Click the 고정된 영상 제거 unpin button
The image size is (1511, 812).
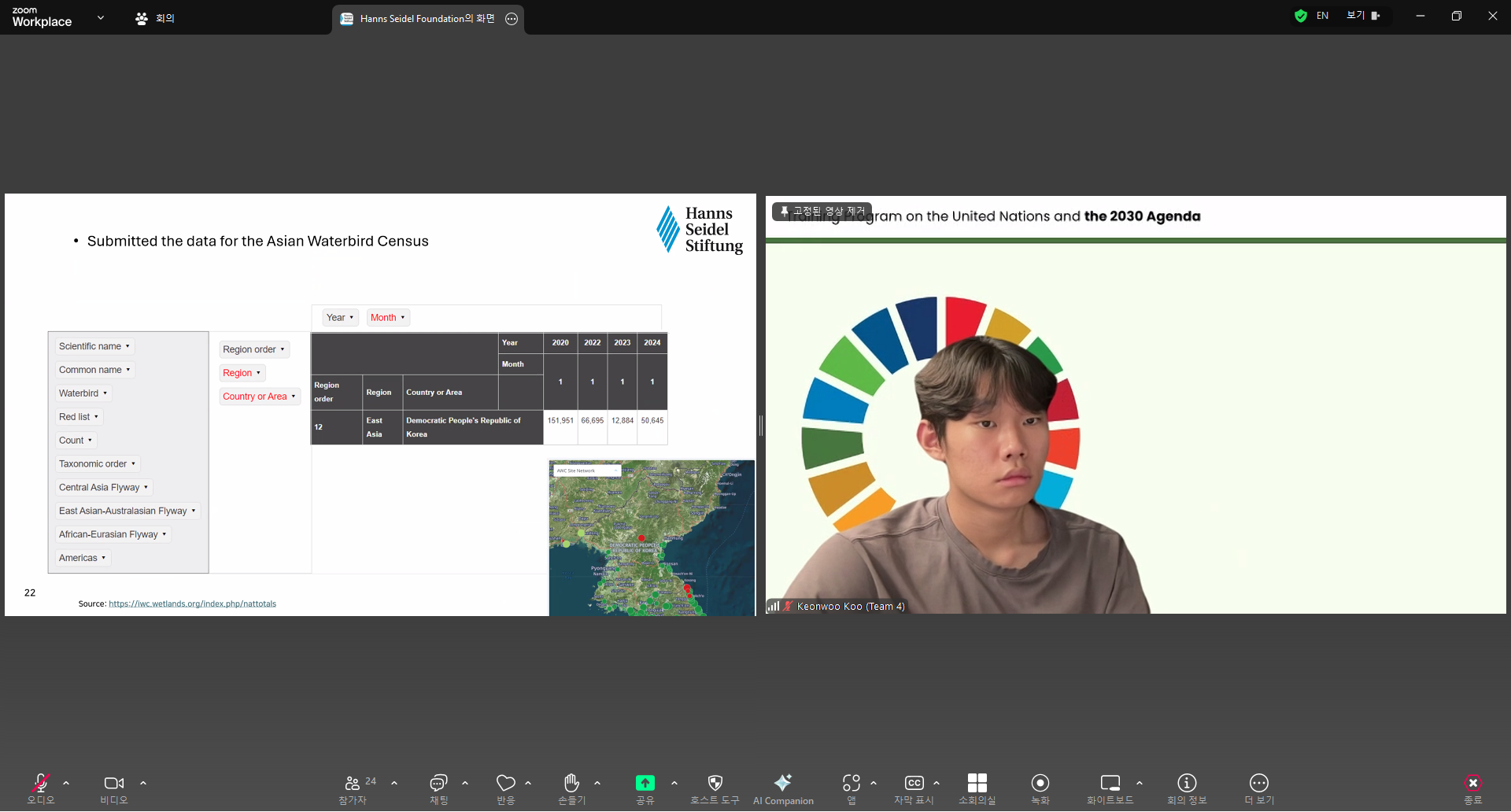[822, 211]
